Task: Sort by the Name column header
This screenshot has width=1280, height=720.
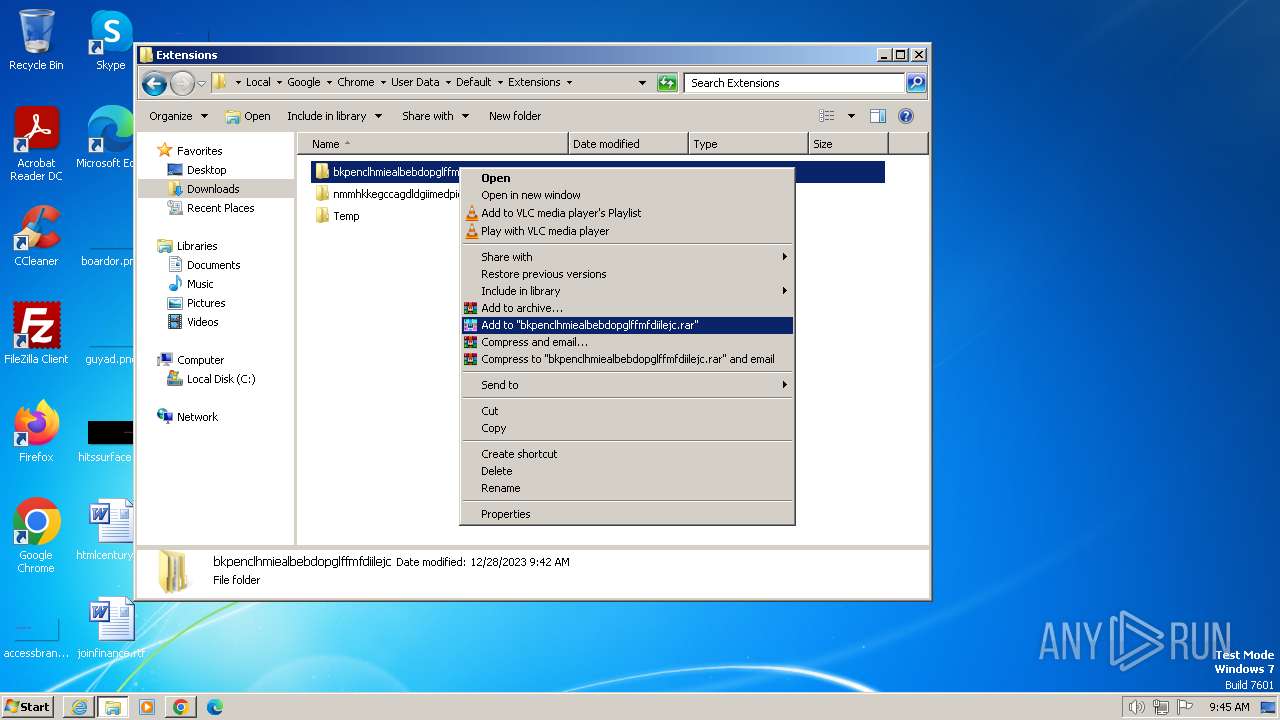Action: point(432,144)
